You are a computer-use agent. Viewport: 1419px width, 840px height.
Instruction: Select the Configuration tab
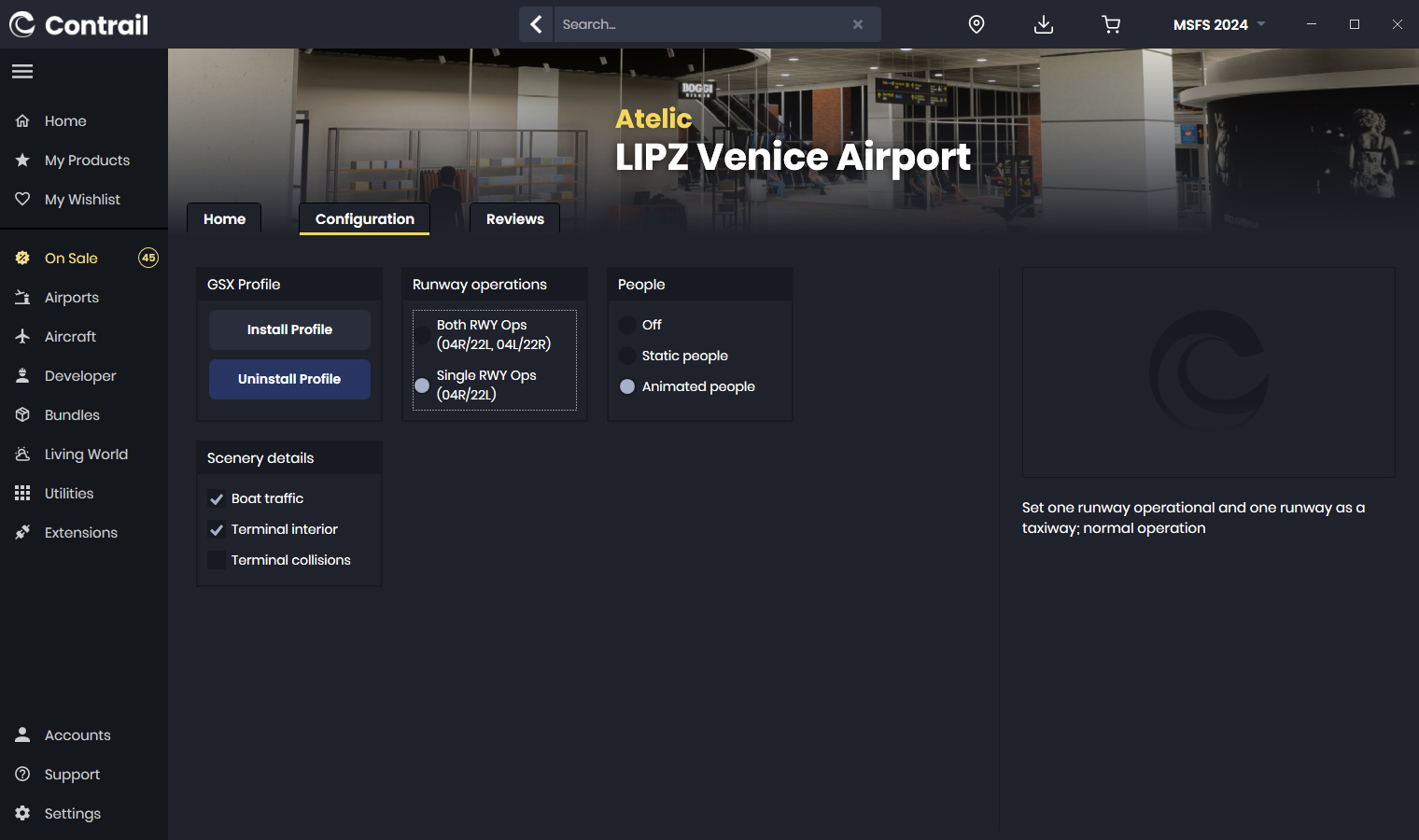click(365, 219)
